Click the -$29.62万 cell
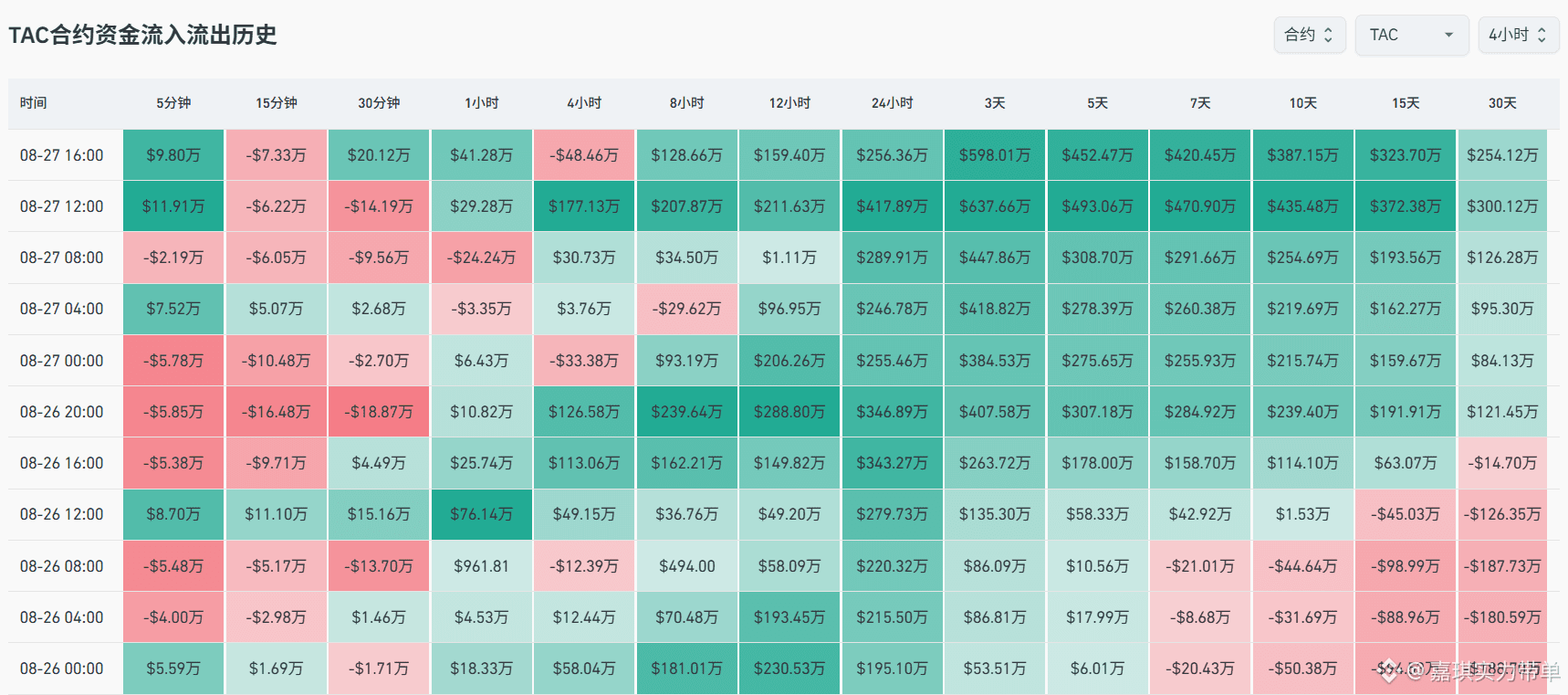Viewport: 1568px width, 695px height. coord(686,309)
